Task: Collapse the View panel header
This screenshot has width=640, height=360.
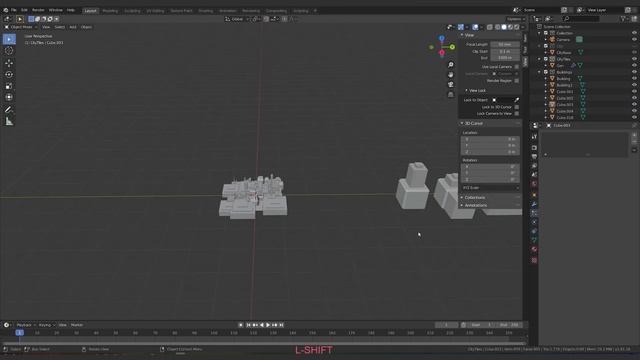Action: click(489, 35)
